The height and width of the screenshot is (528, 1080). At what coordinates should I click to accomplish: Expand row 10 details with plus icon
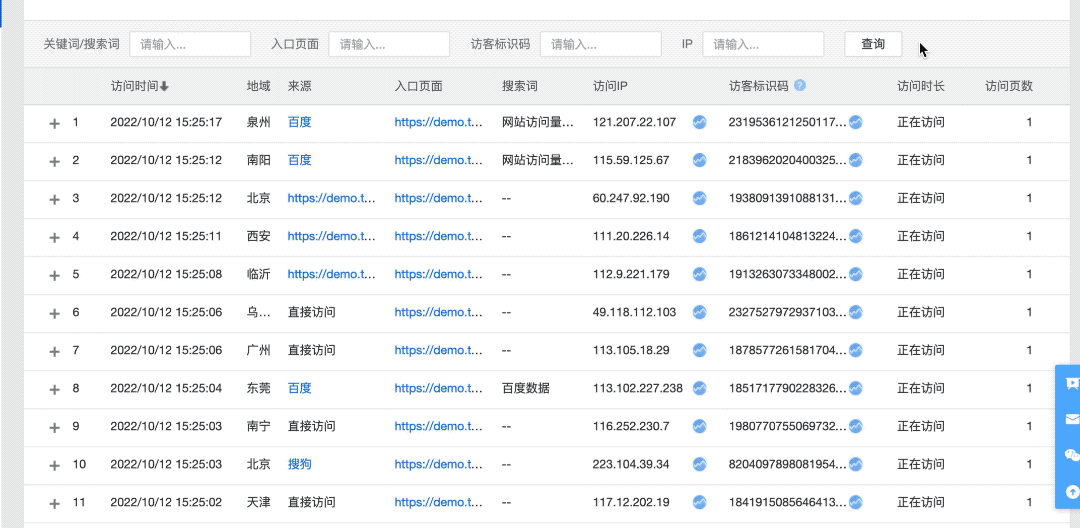coord(55,465)
